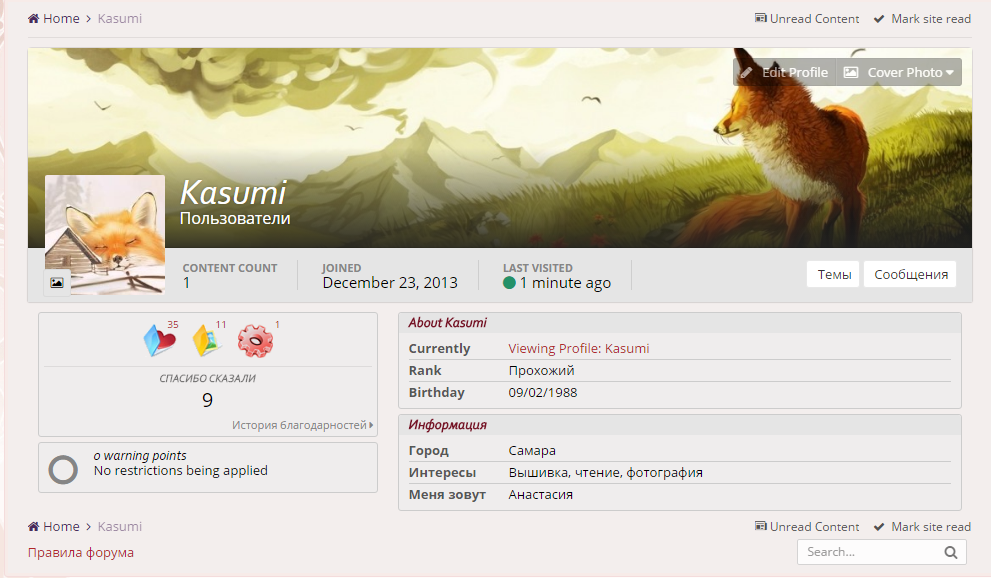The width and height of the screenshot is (991, 578).
Task: Click the red heart badge icon
Action: pos(159,341)
